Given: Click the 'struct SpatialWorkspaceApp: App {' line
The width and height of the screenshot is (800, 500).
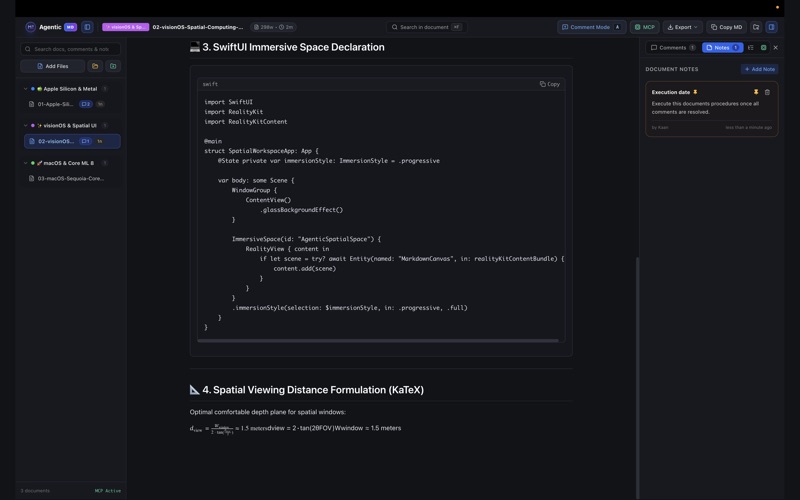Looking at the screenshot, I should coord(261,151).
